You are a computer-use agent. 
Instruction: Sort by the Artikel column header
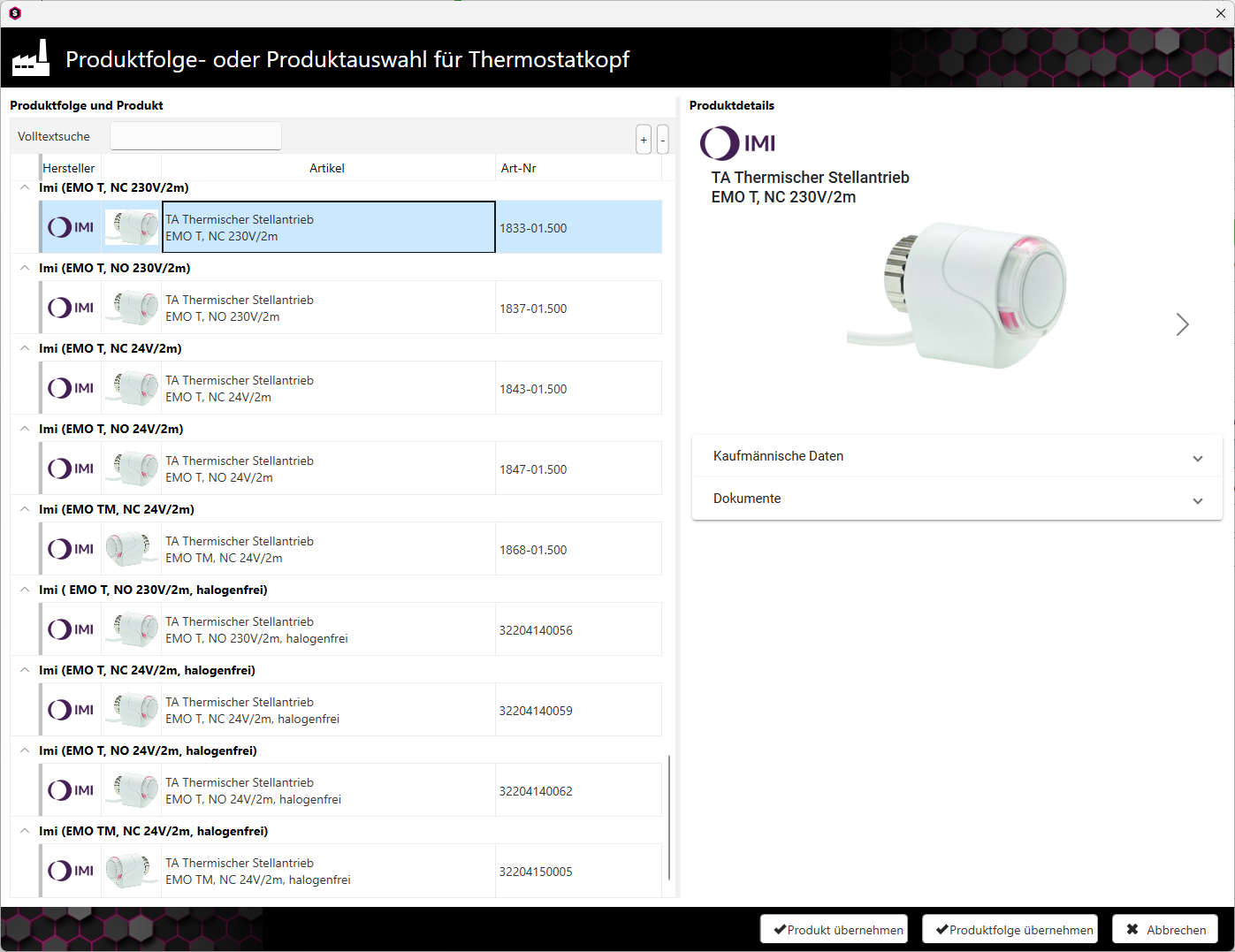coord(327,168)
